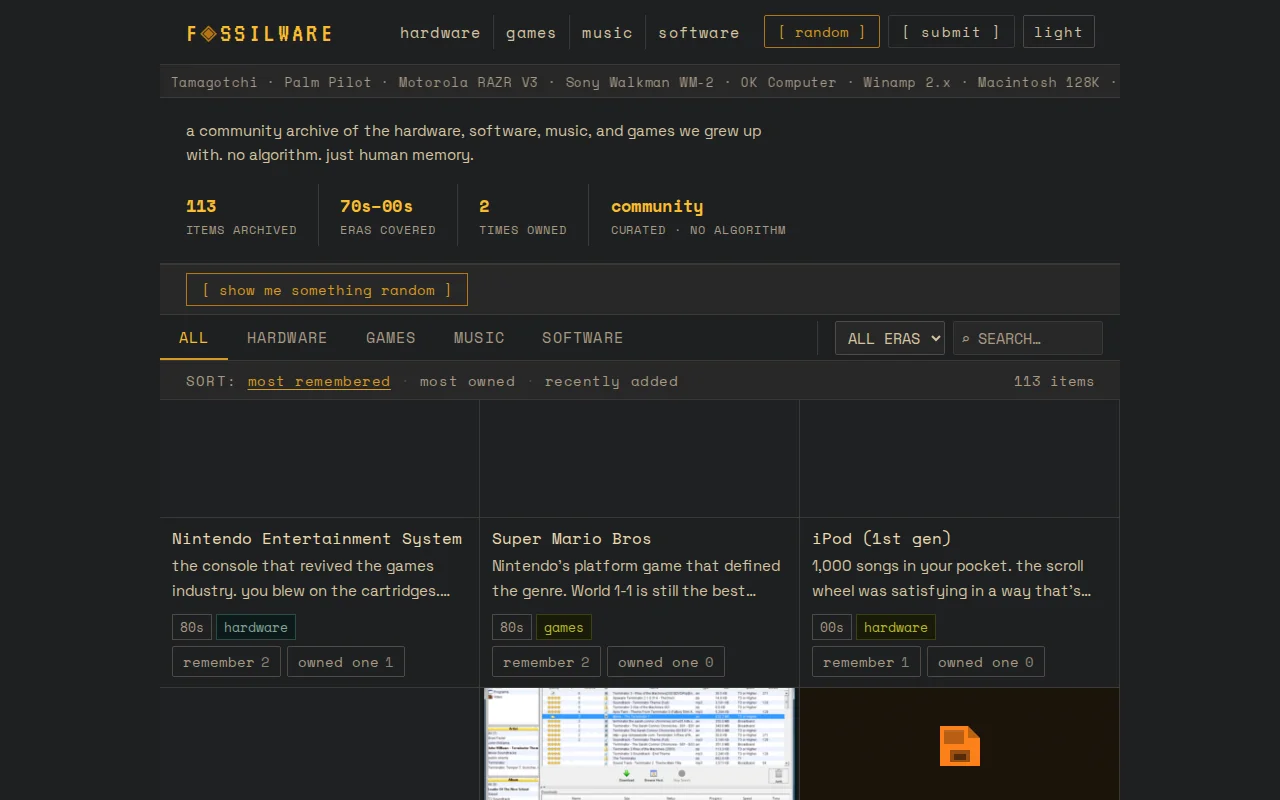Screen dimensions: 1280x800
Task: Open software in top navigation
Action: pos(699,33)
